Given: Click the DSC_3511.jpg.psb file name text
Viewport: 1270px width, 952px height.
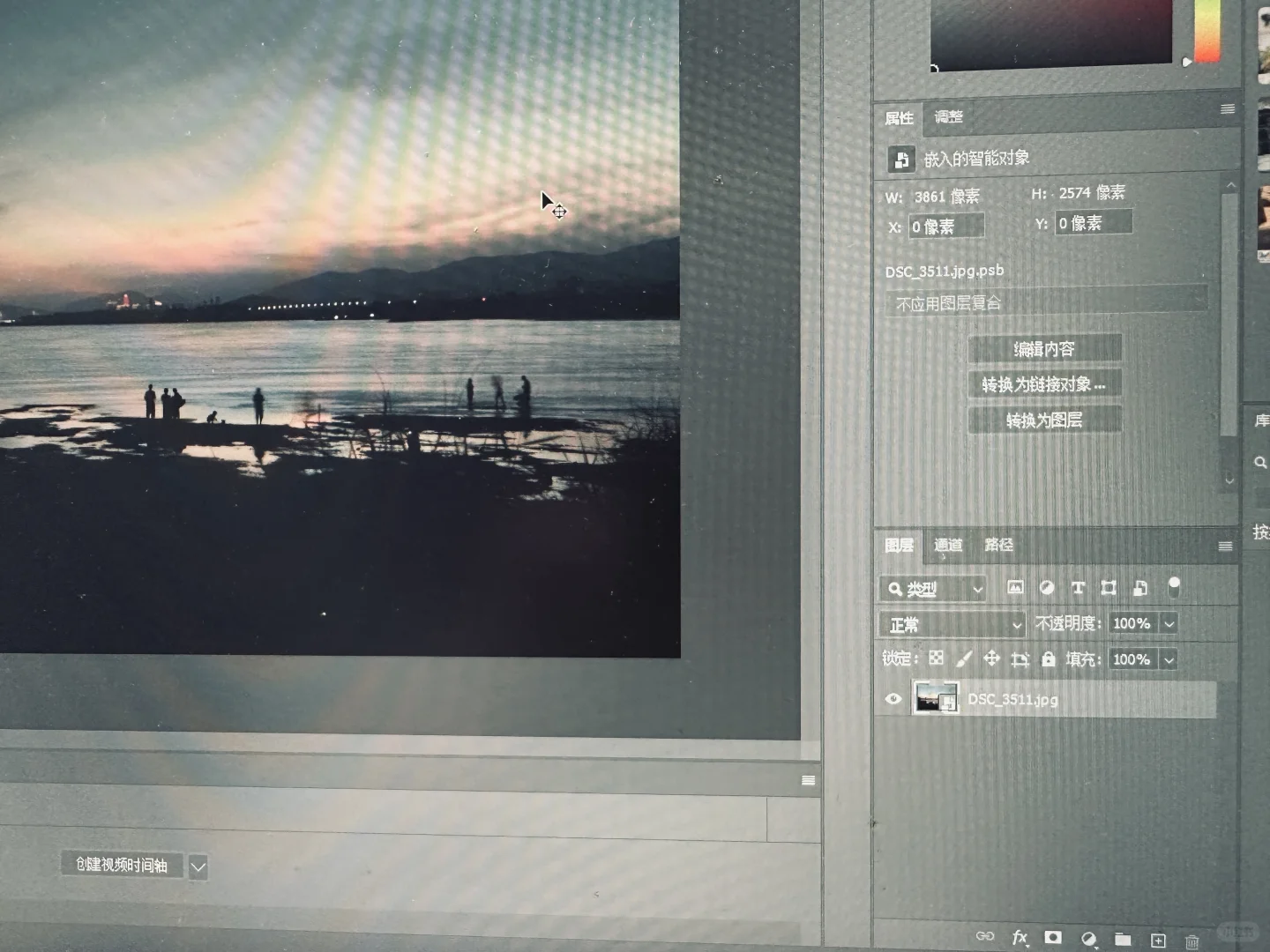Looking at the screenshot, I should coord(945,271).
